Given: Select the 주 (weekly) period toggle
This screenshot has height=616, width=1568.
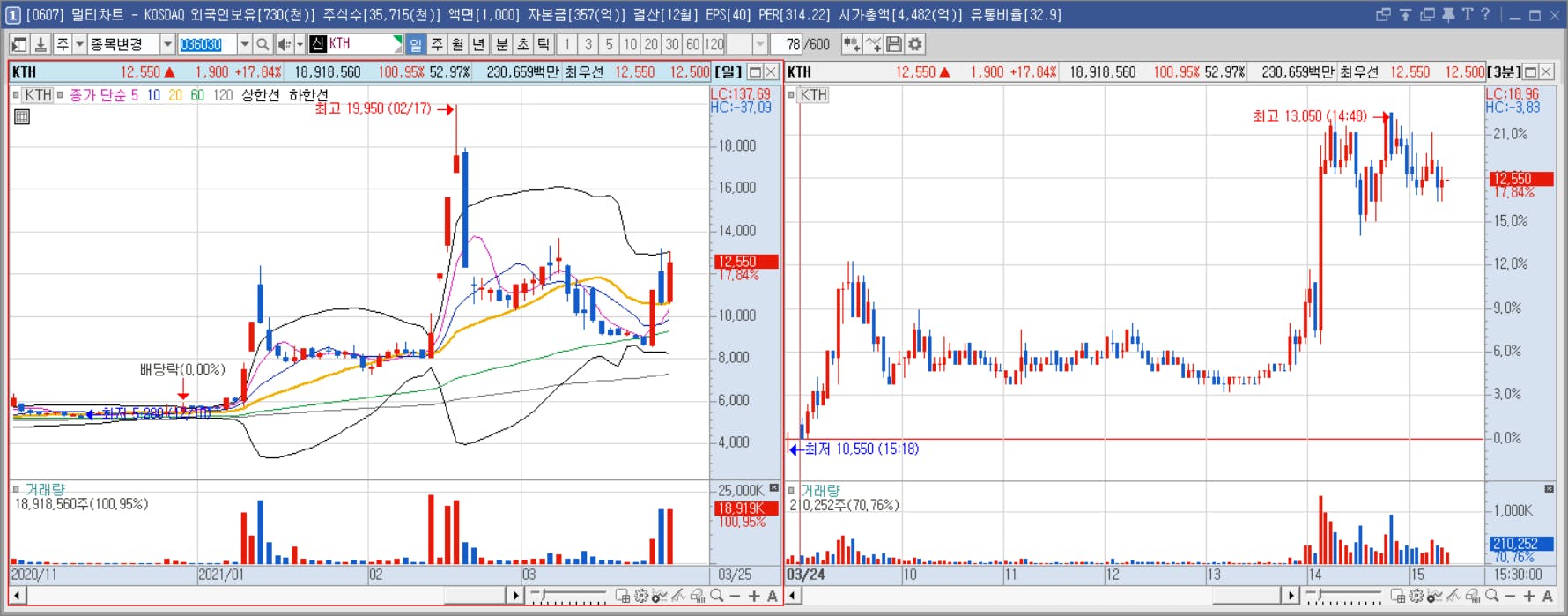Looking at the screenshot, I should coord(437,44).
